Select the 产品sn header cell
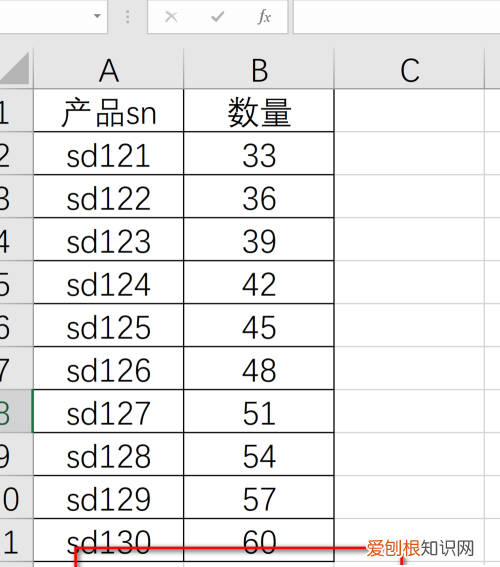Viewport: 500px width, 567px height. coord(108,111)
